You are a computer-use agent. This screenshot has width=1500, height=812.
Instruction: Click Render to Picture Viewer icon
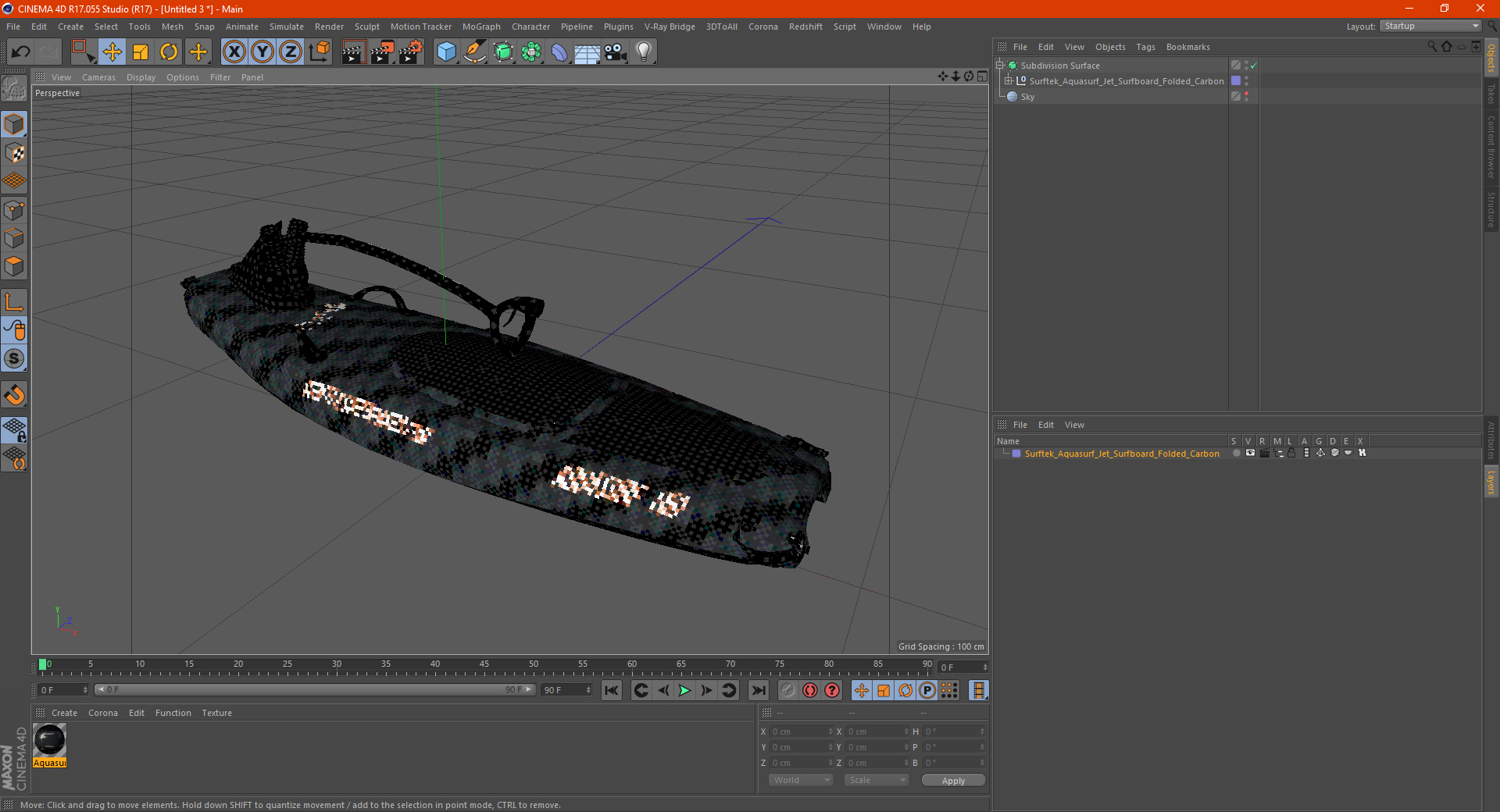coord(382,52)
